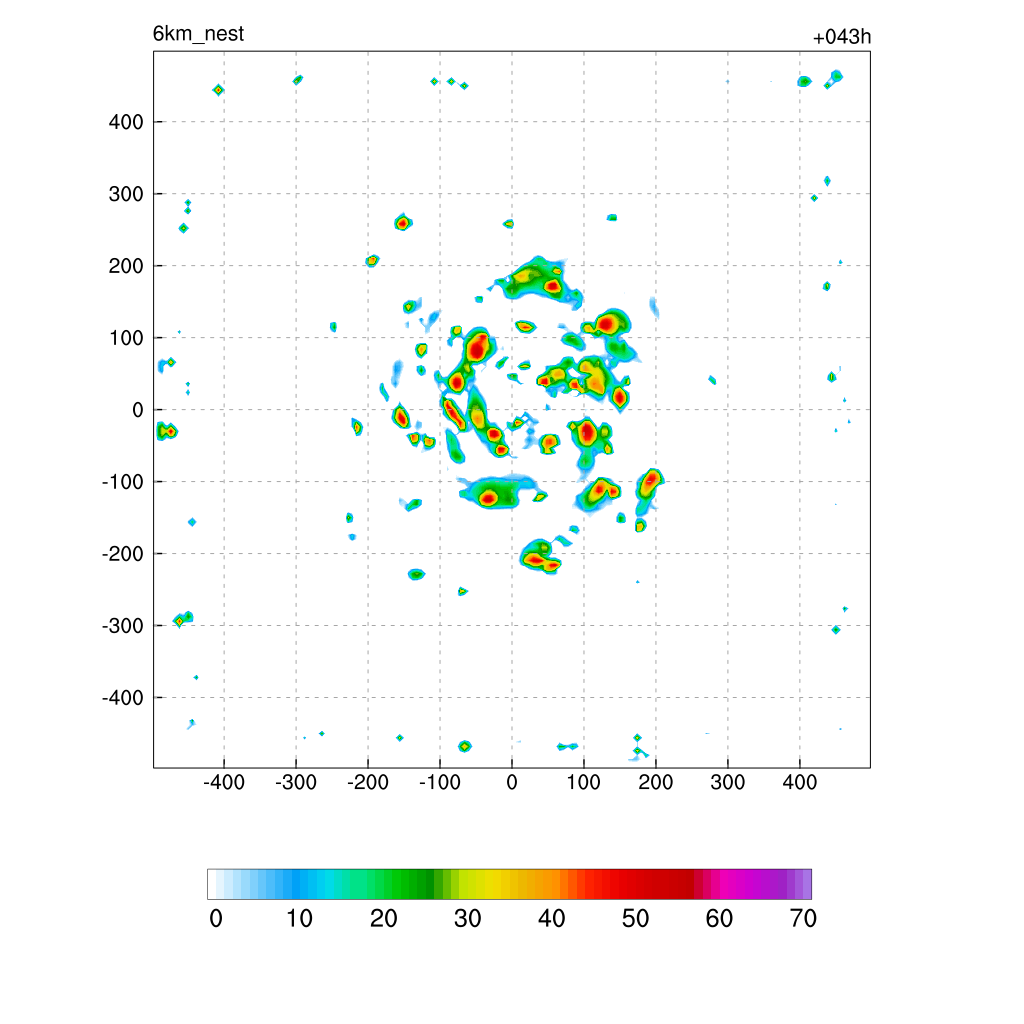Click the colorbar label '40'

click(551, 918)
